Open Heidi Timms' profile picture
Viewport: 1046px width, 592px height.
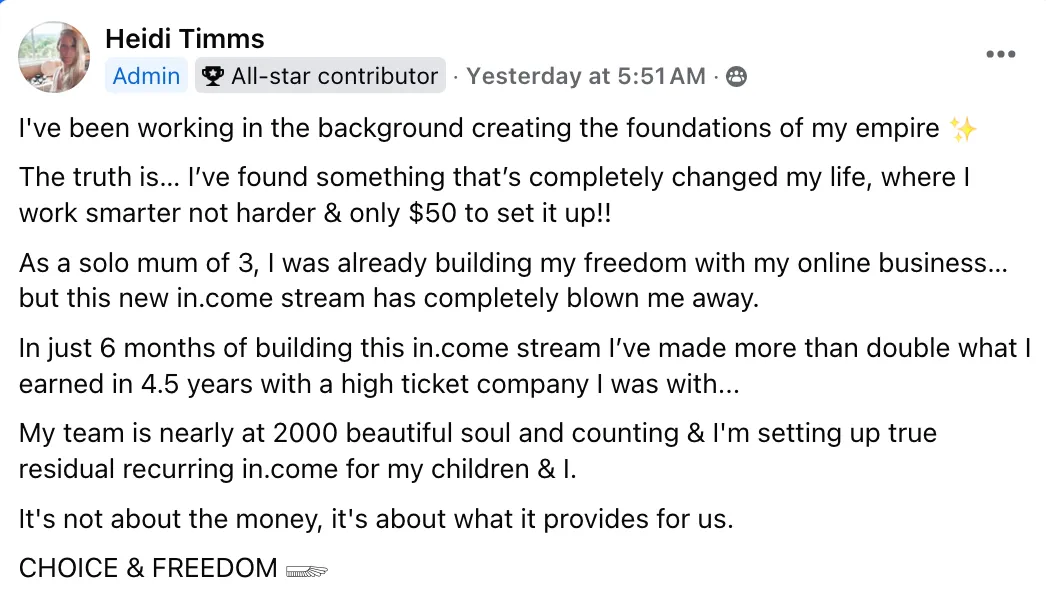54,57
